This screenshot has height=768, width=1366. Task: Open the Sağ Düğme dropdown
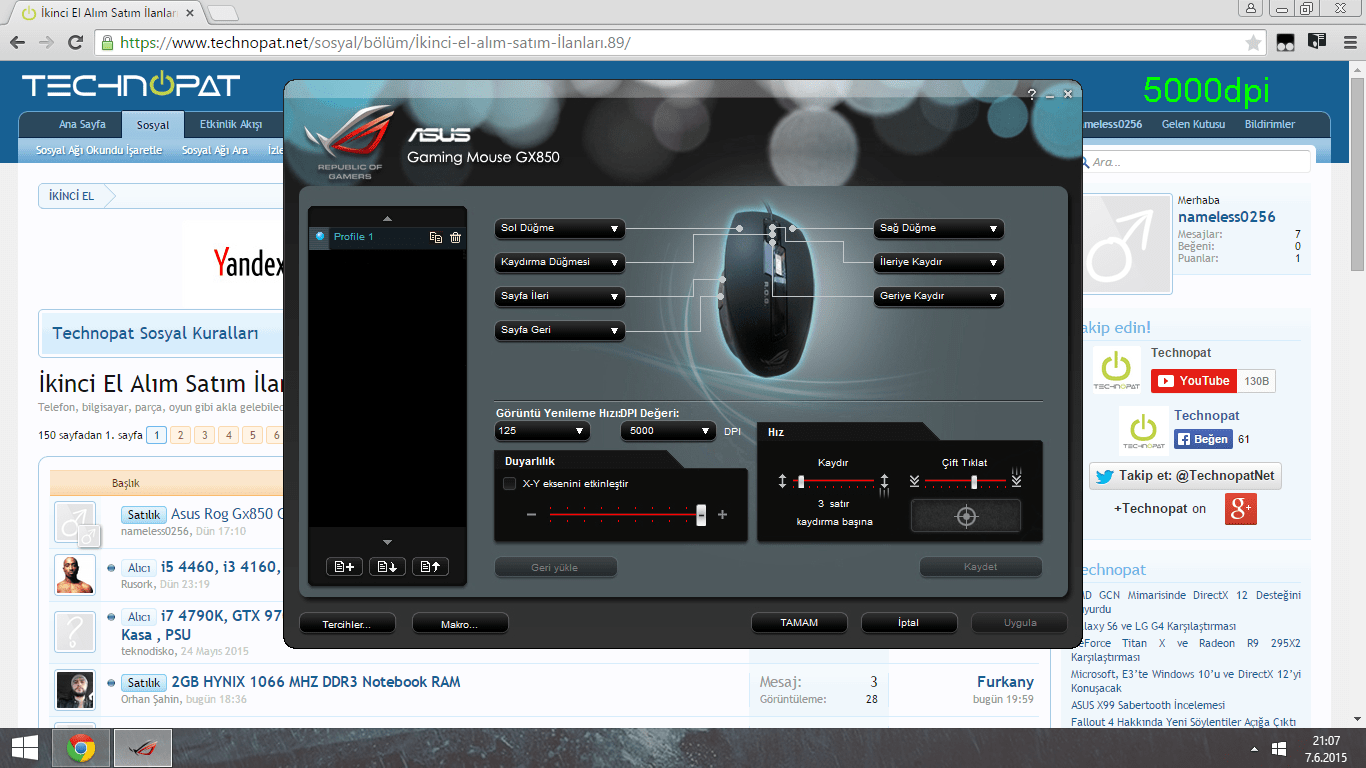(x=939, y=229)
